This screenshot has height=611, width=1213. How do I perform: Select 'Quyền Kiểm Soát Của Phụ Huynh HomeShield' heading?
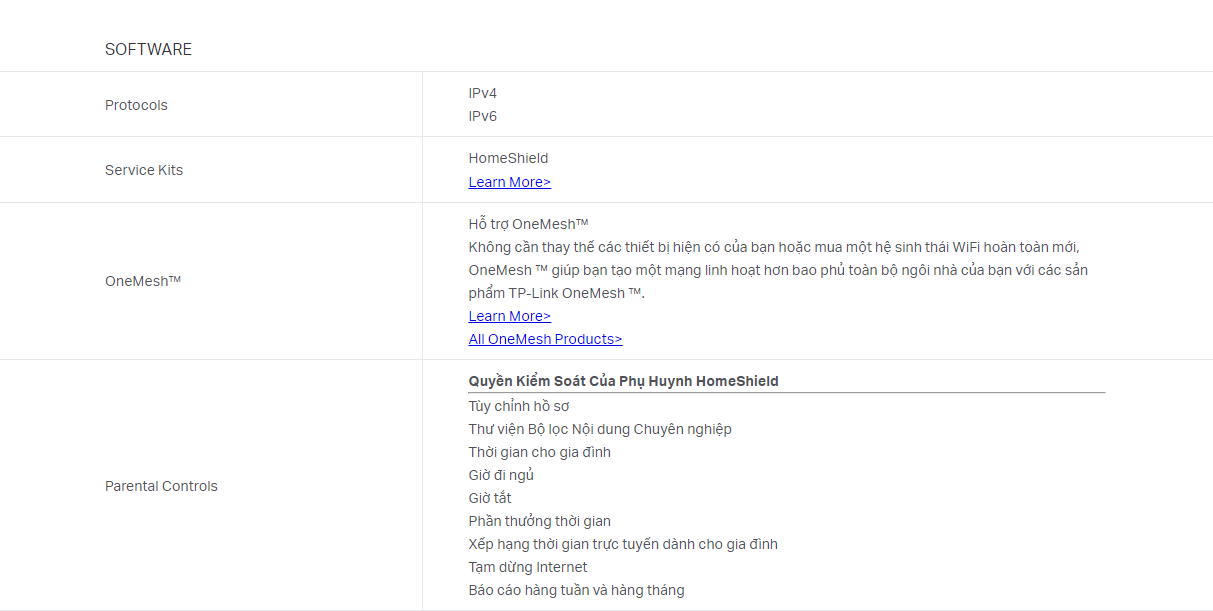coord(623,381)
